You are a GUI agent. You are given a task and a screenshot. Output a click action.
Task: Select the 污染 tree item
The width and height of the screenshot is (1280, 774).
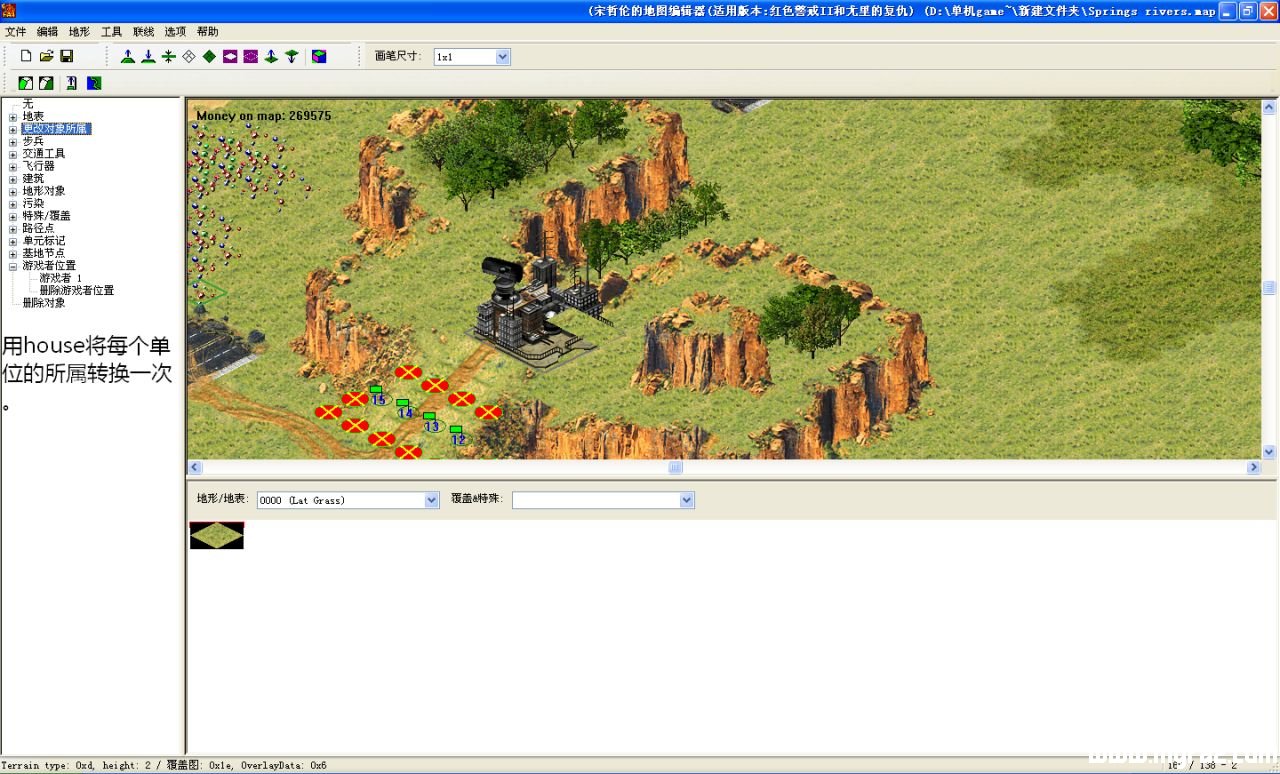[33, 203]
